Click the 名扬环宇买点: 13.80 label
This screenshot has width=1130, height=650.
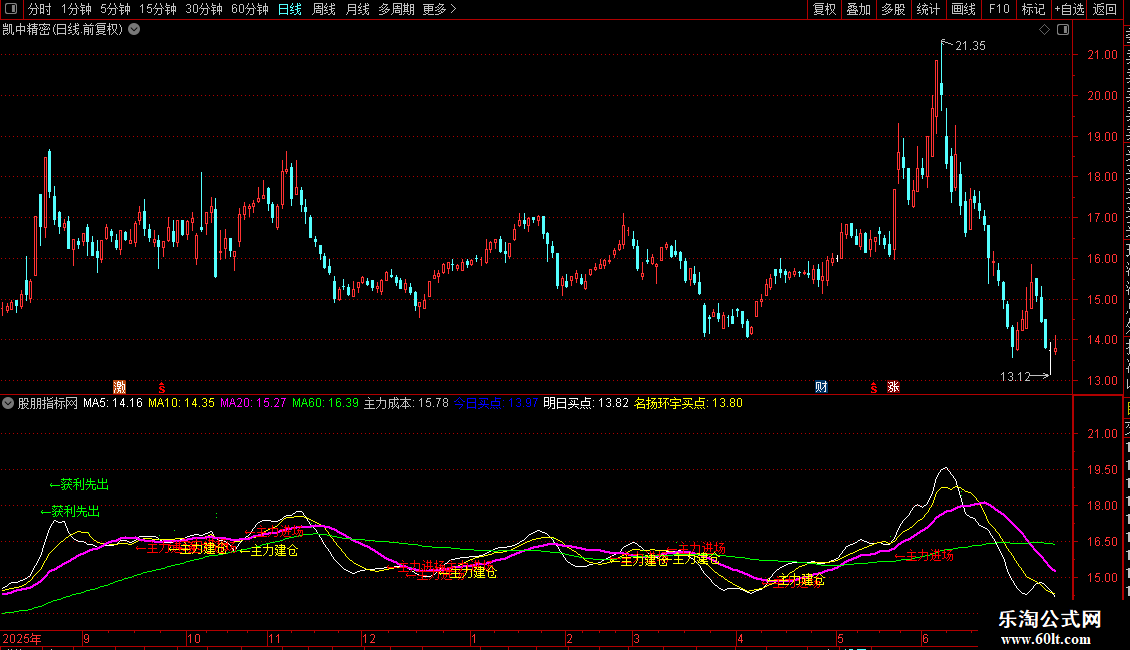[688, 403]
